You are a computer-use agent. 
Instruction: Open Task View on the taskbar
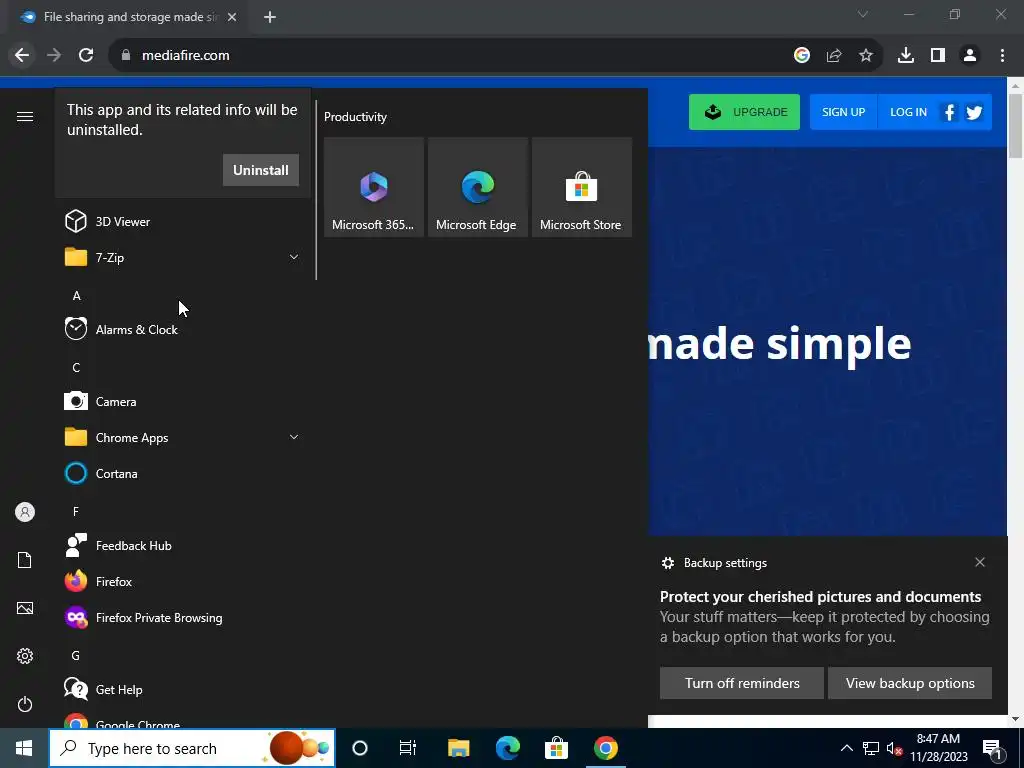click(408, 748)
